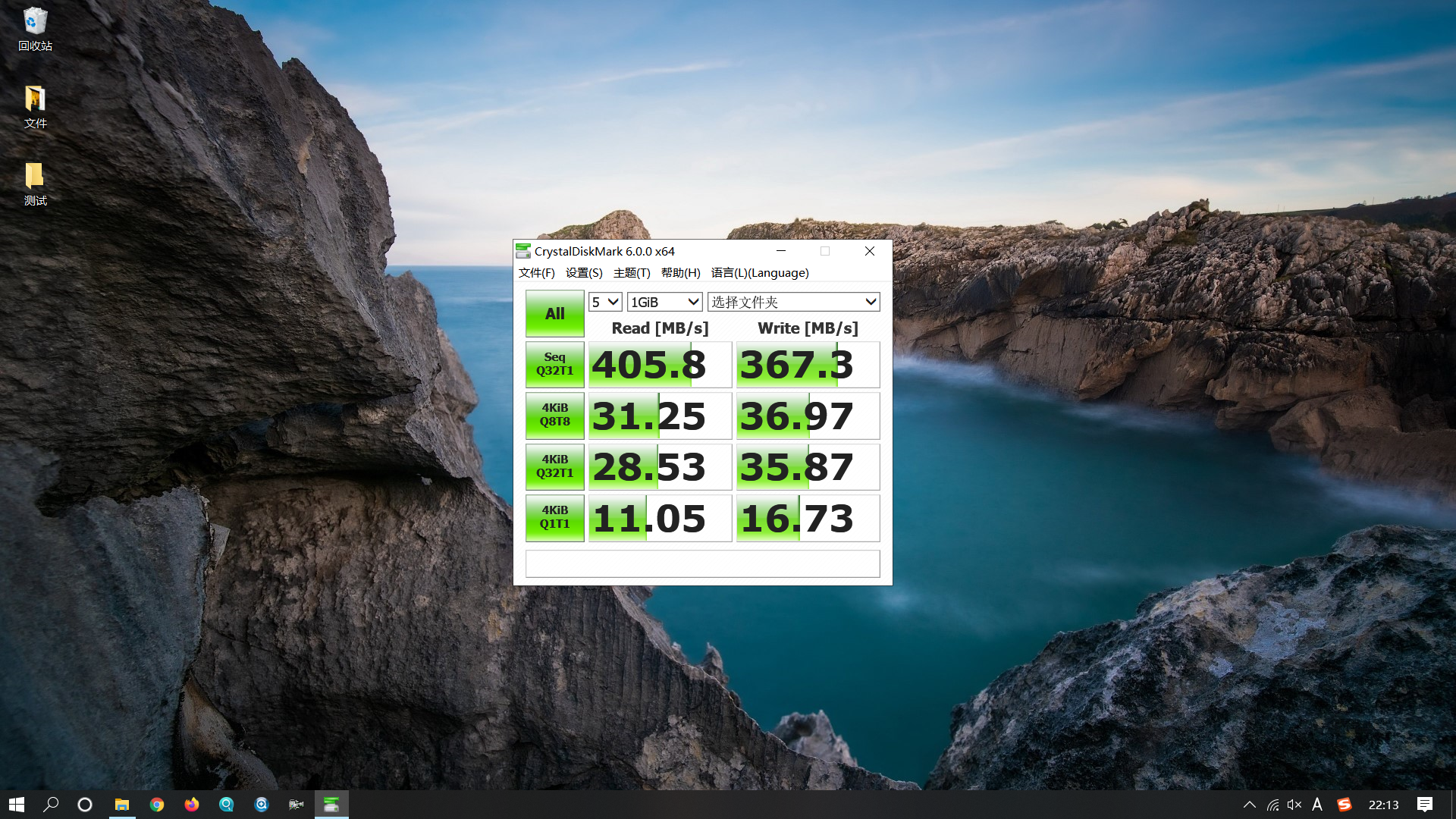
Task: Minimize the CrystalDiskMark window
Action: 781,251
